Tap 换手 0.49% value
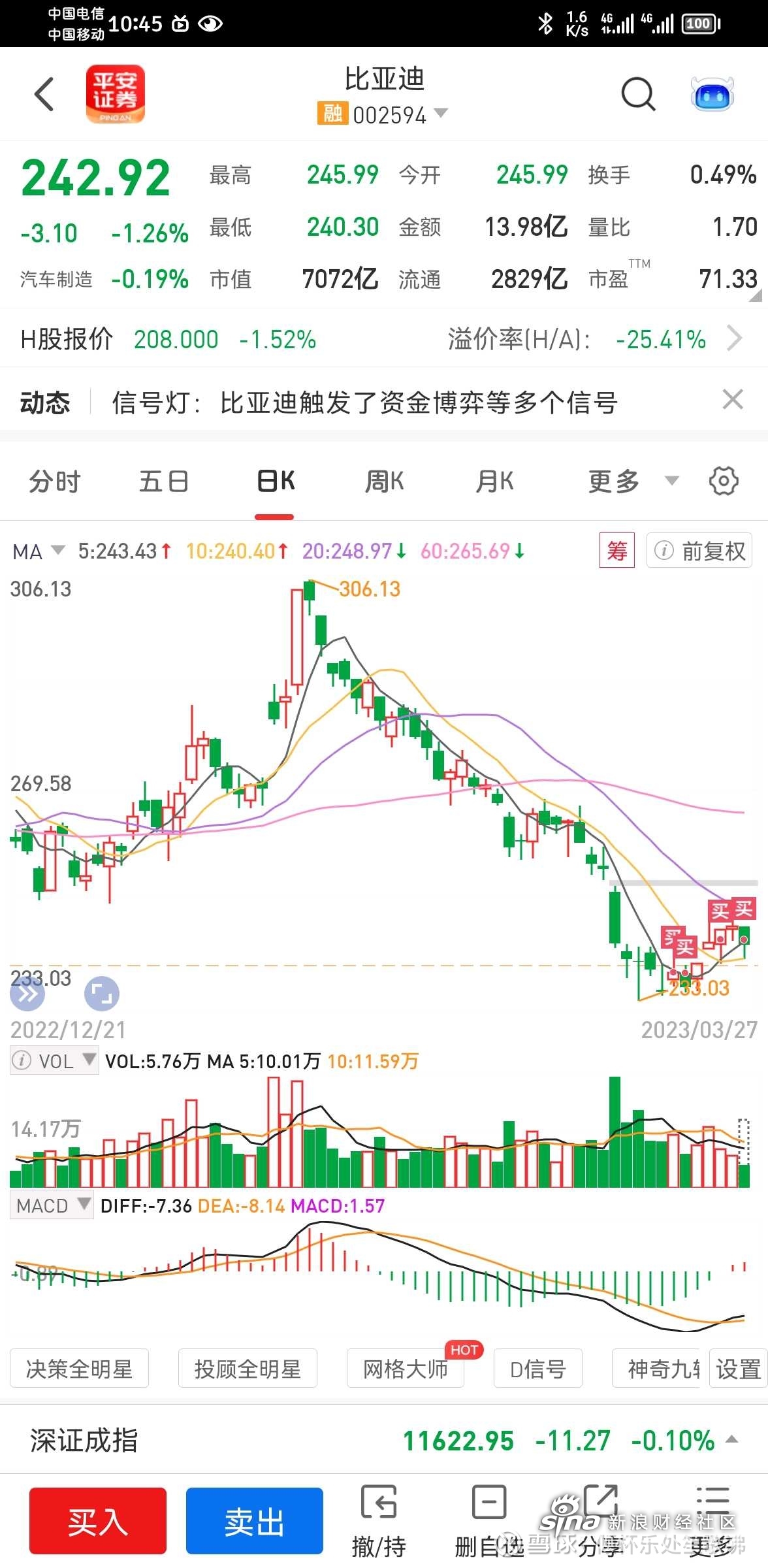 [x=724, y=174]
